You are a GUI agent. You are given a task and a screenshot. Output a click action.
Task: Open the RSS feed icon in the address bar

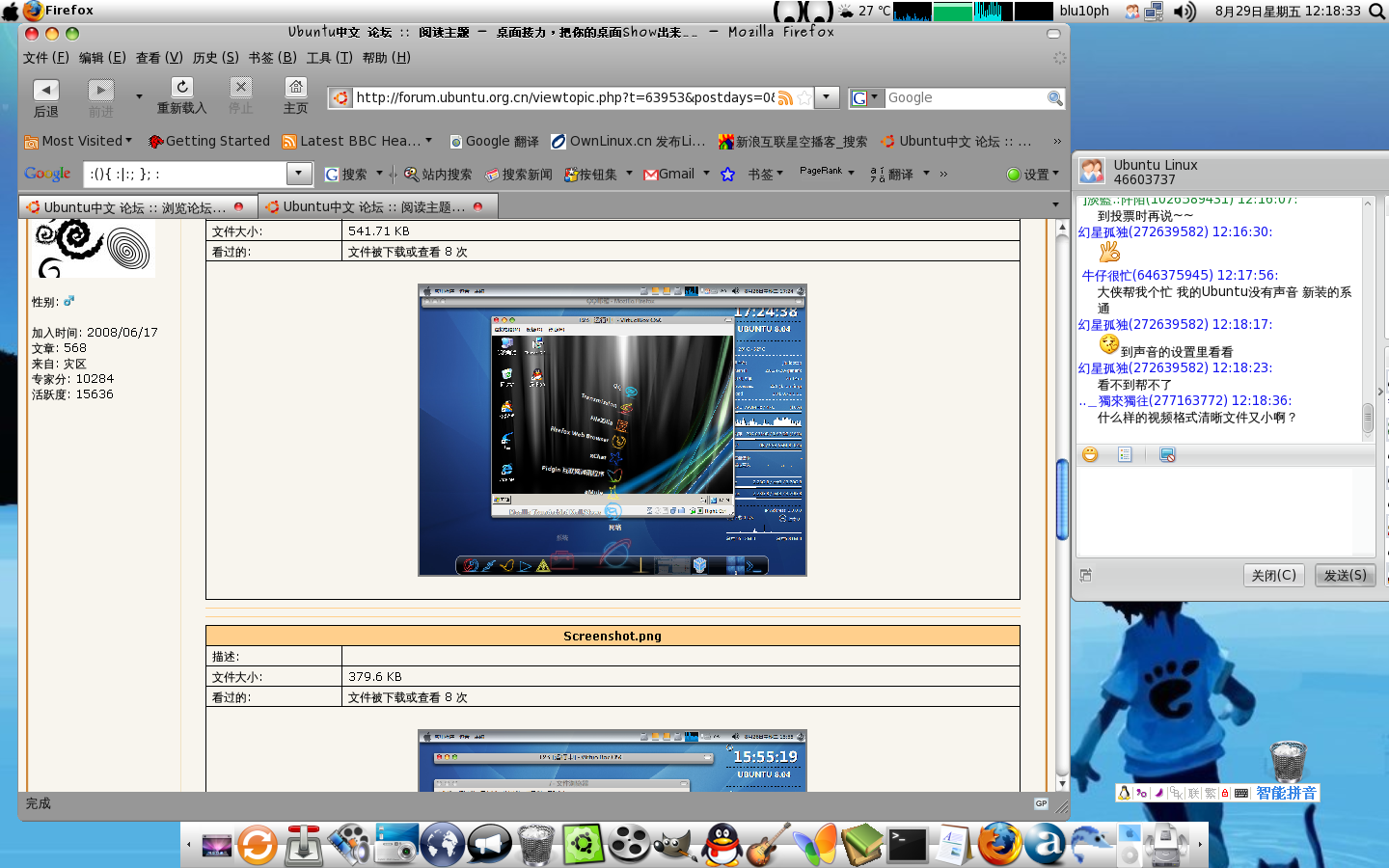click(785, 97)
